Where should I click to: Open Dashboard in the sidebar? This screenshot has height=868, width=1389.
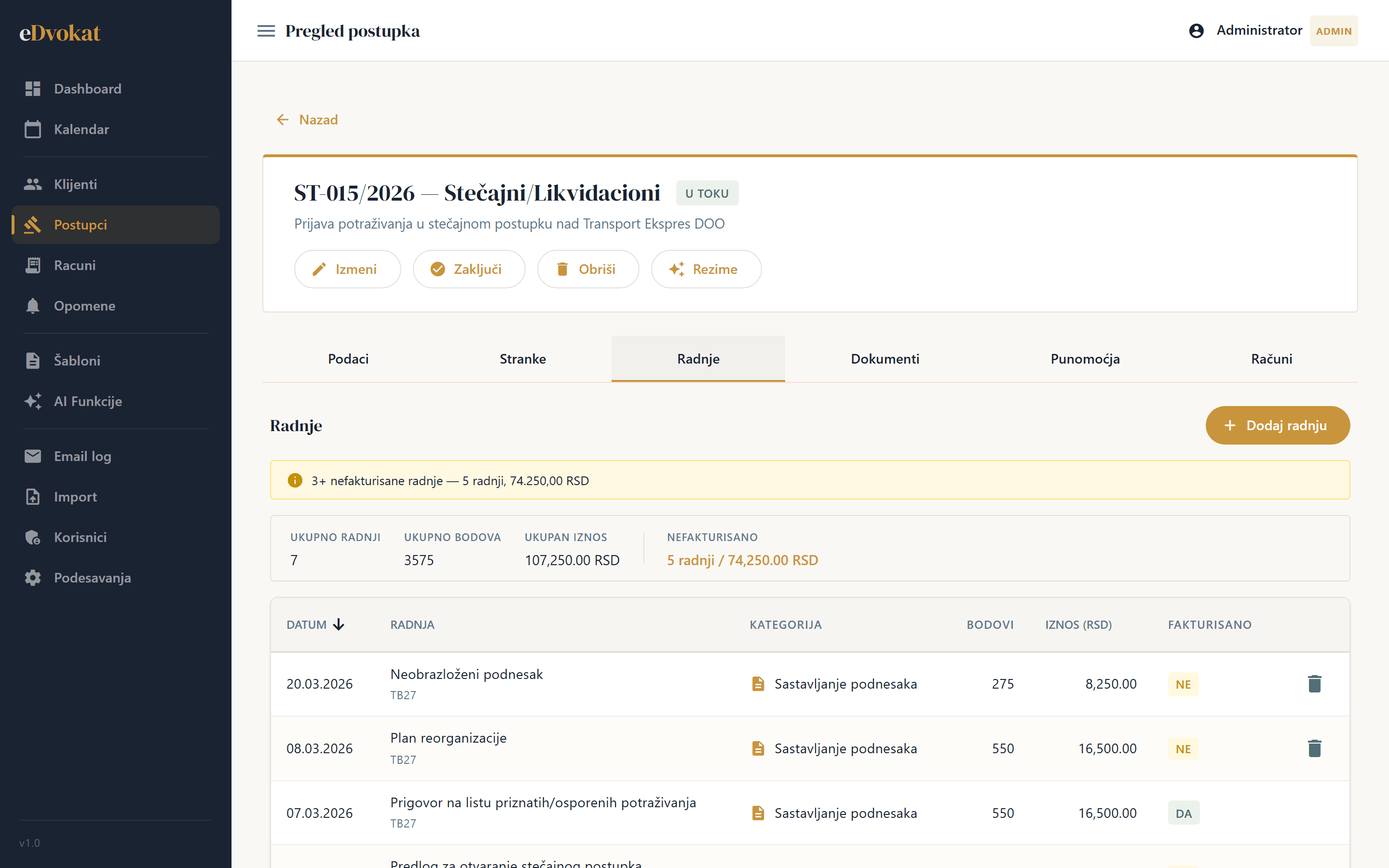[x=115, y=89]
